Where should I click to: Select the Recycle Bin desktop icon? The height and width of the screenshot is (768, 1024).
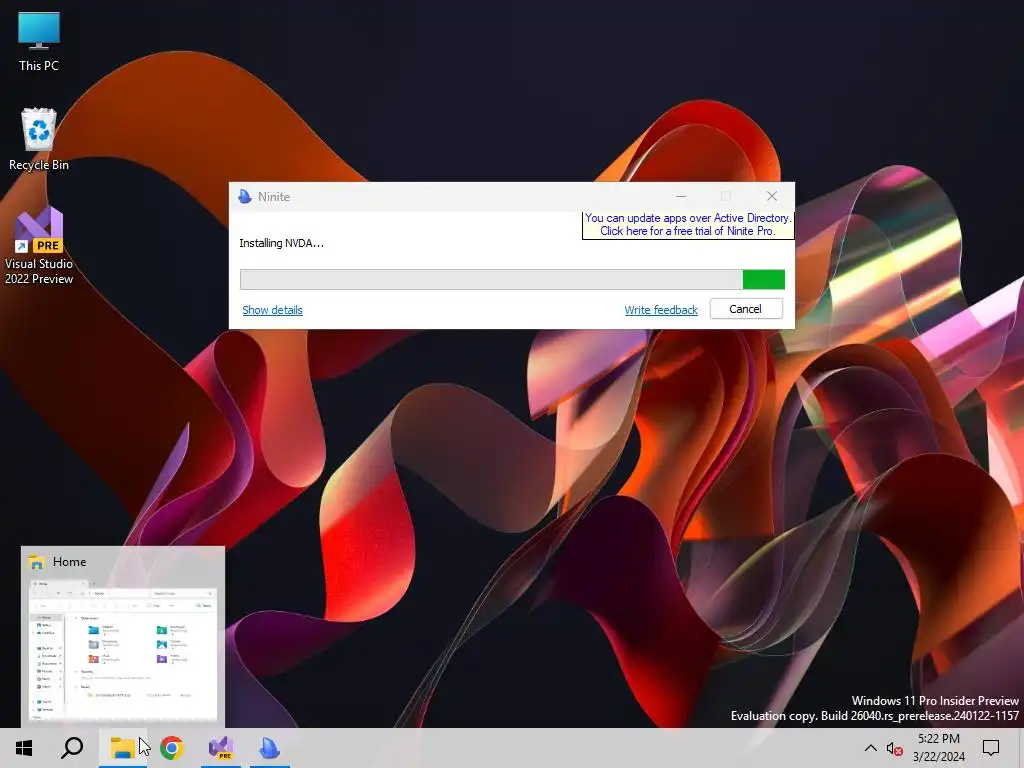39,140
